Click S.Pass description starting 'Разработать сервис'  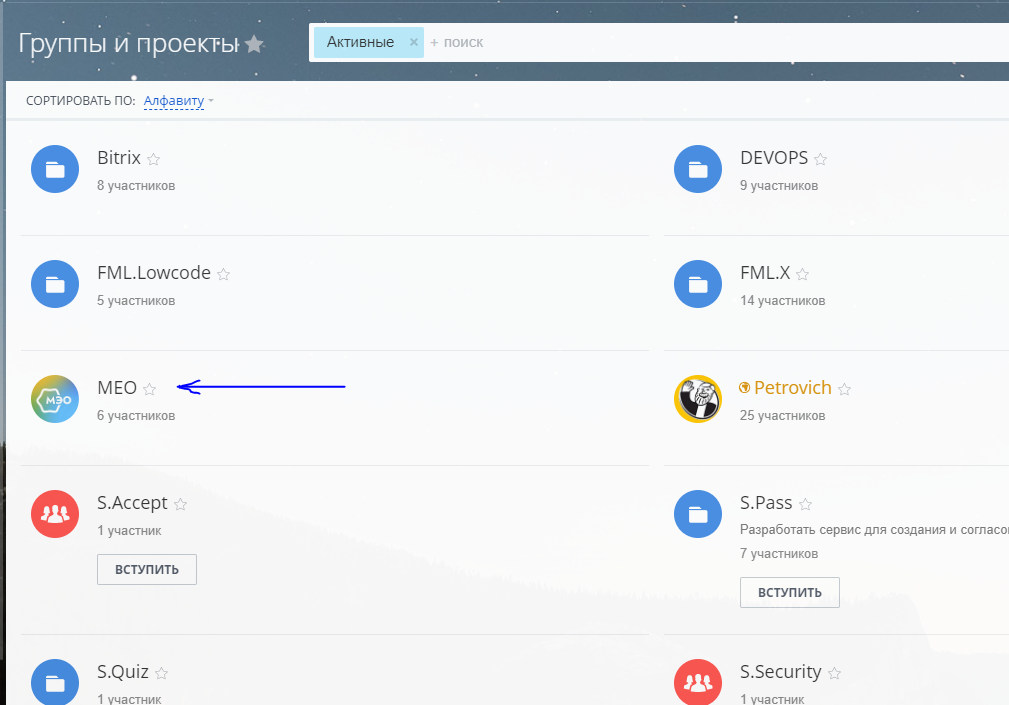tap(875, 530)
